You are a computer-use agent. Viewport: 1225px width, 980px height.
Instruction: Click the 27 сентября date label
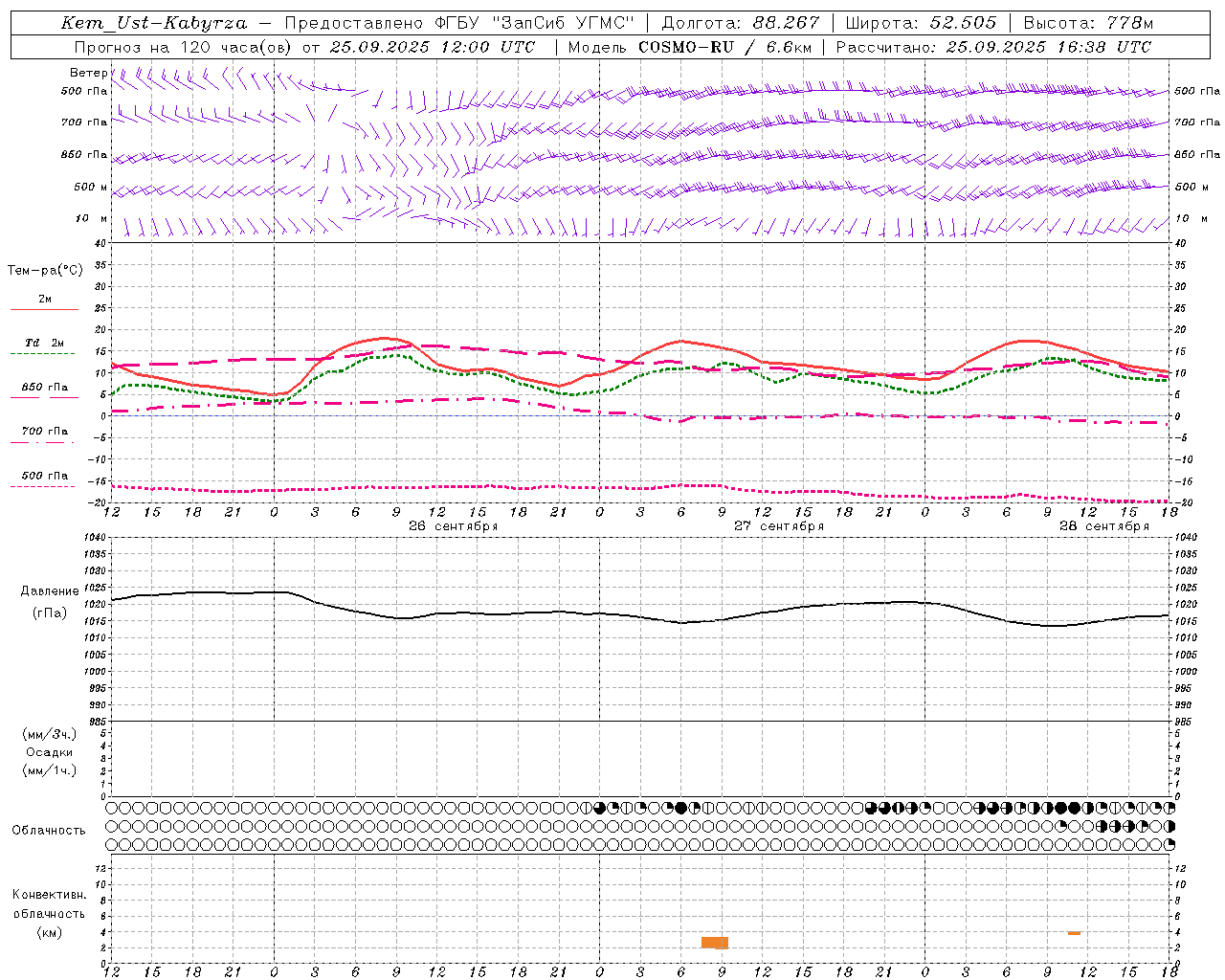779,526
